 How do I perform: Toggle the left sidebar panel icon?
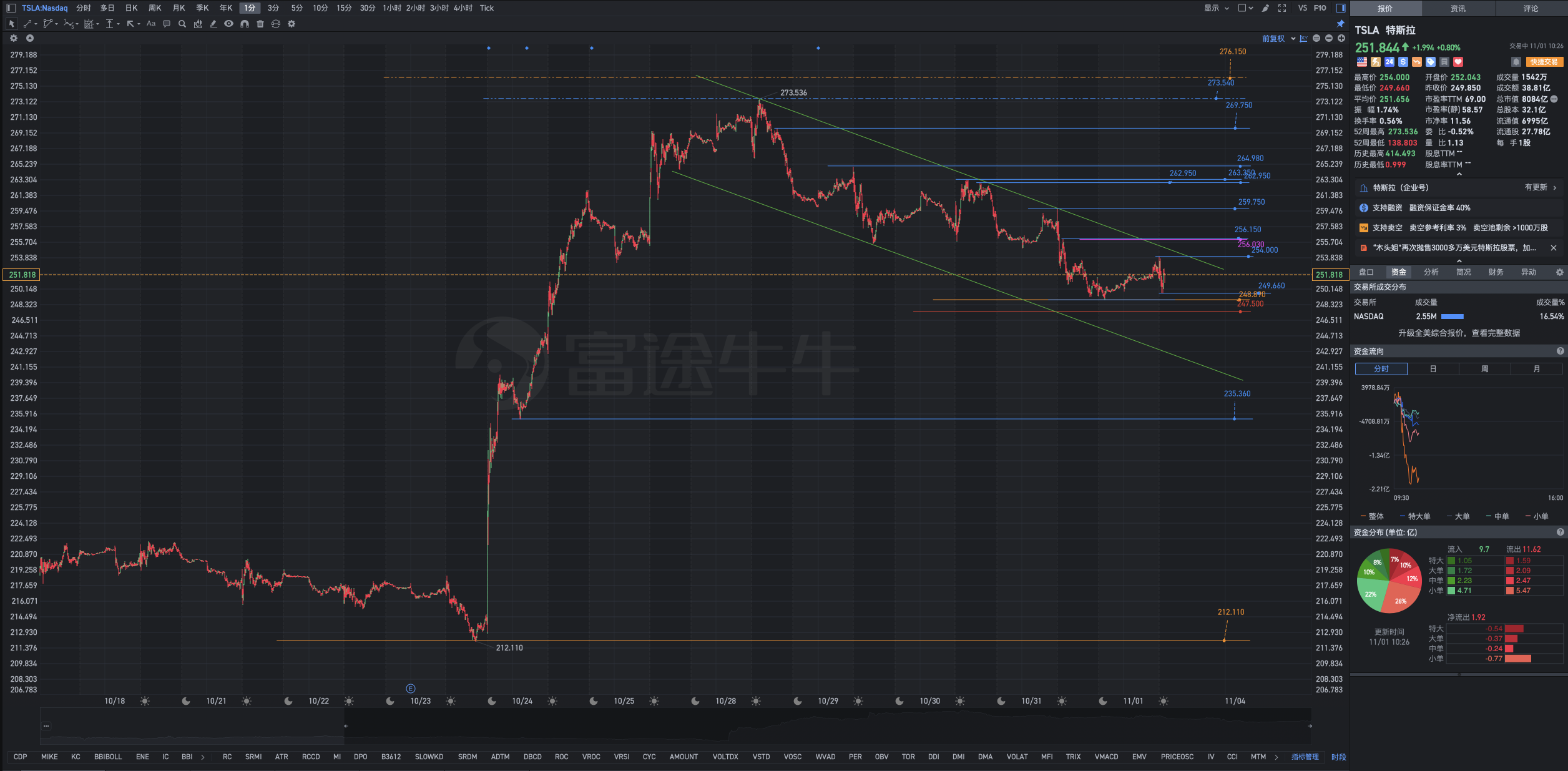click(x=11, y=8)
